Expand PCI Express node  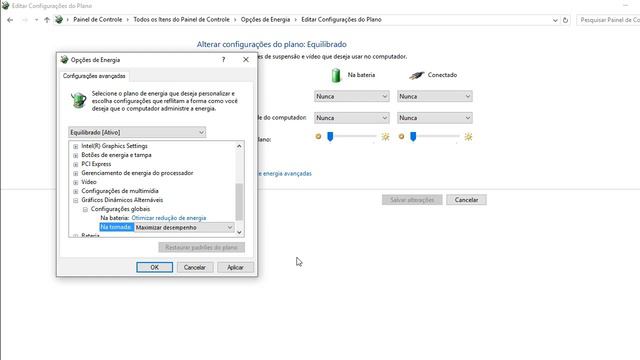tap(76, 164)
